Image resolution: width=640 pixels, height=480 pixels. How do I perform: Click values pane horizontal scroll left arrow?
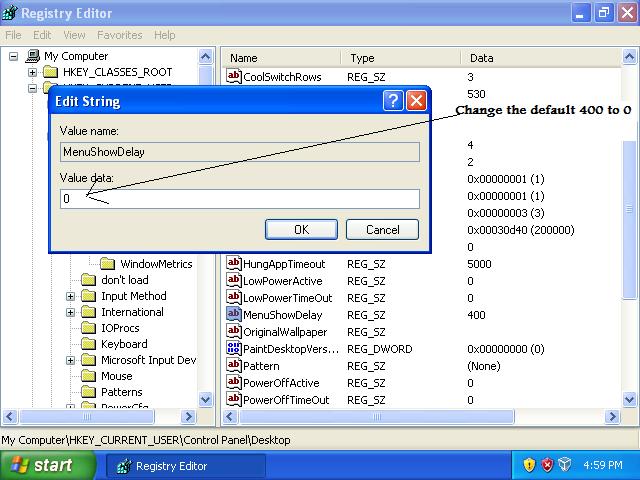point(230,417)
